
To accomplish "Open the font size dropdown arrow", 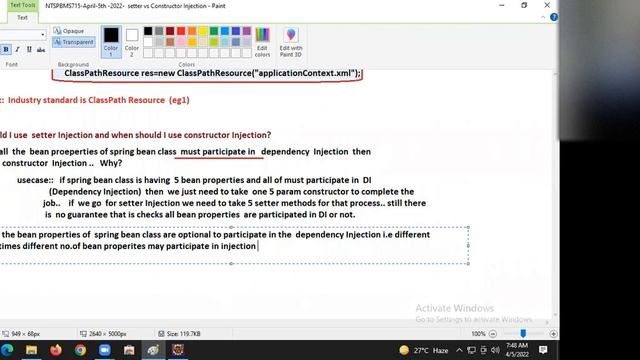I will (43, 35).
